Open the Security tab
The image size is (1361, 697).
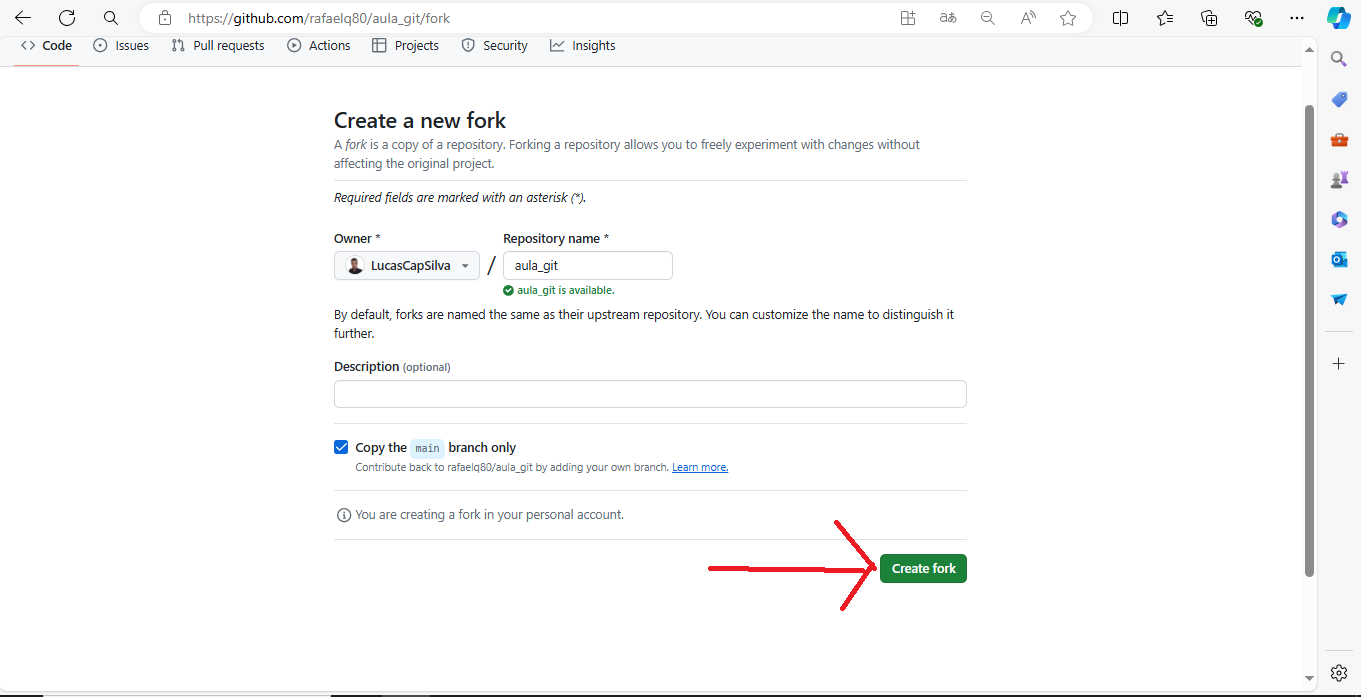click(x=495, y=45)
